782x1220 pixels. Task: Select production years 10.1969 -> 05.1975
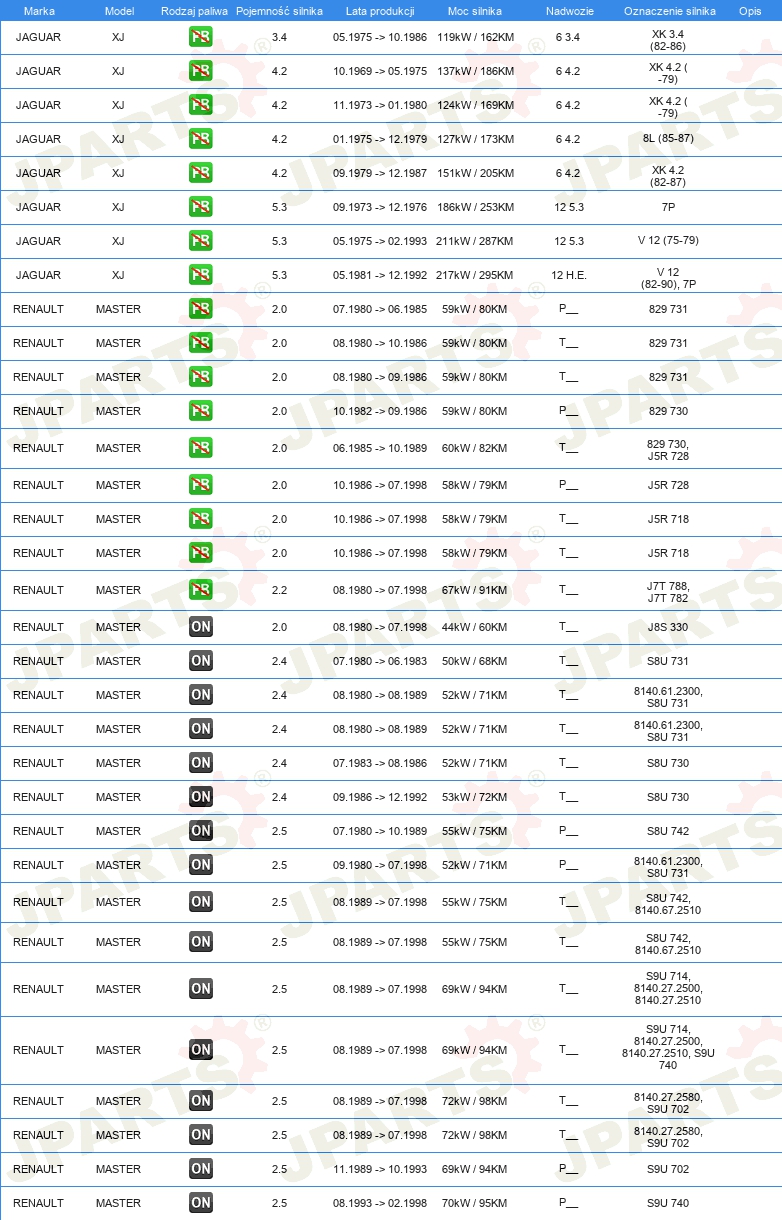coord(380,71)
